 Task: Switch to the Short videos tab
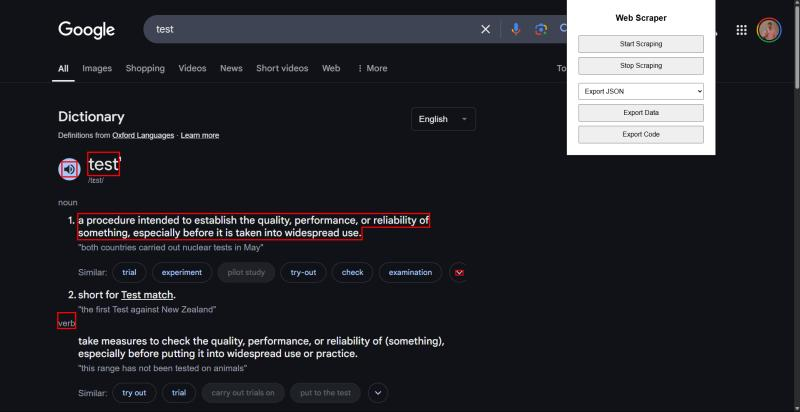pos(282,68)
